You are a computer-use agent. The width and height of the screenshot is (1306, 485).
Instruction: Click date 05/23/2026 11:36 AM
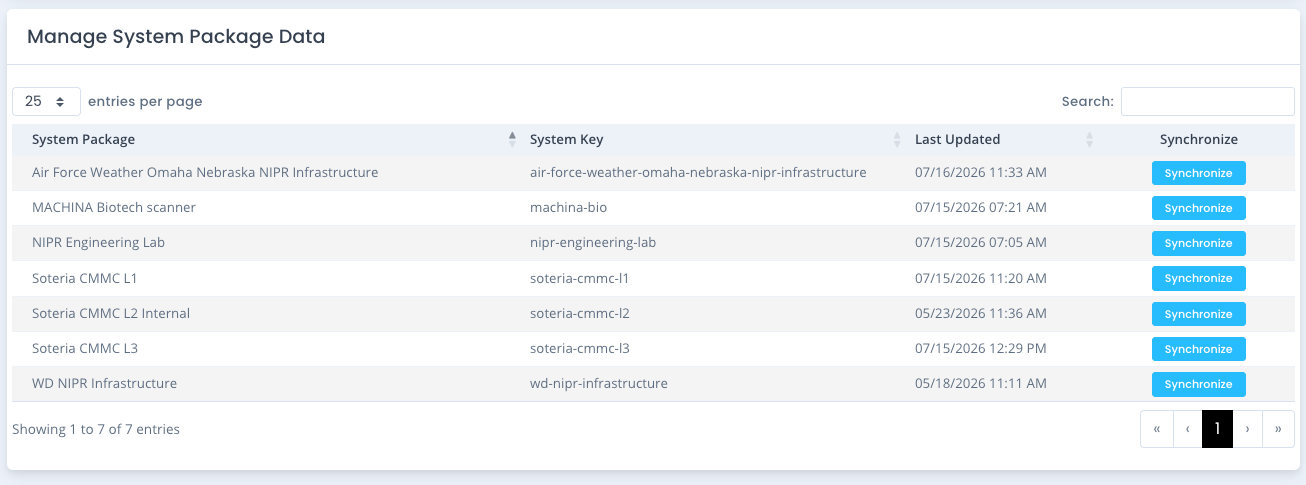coord(981,313)
